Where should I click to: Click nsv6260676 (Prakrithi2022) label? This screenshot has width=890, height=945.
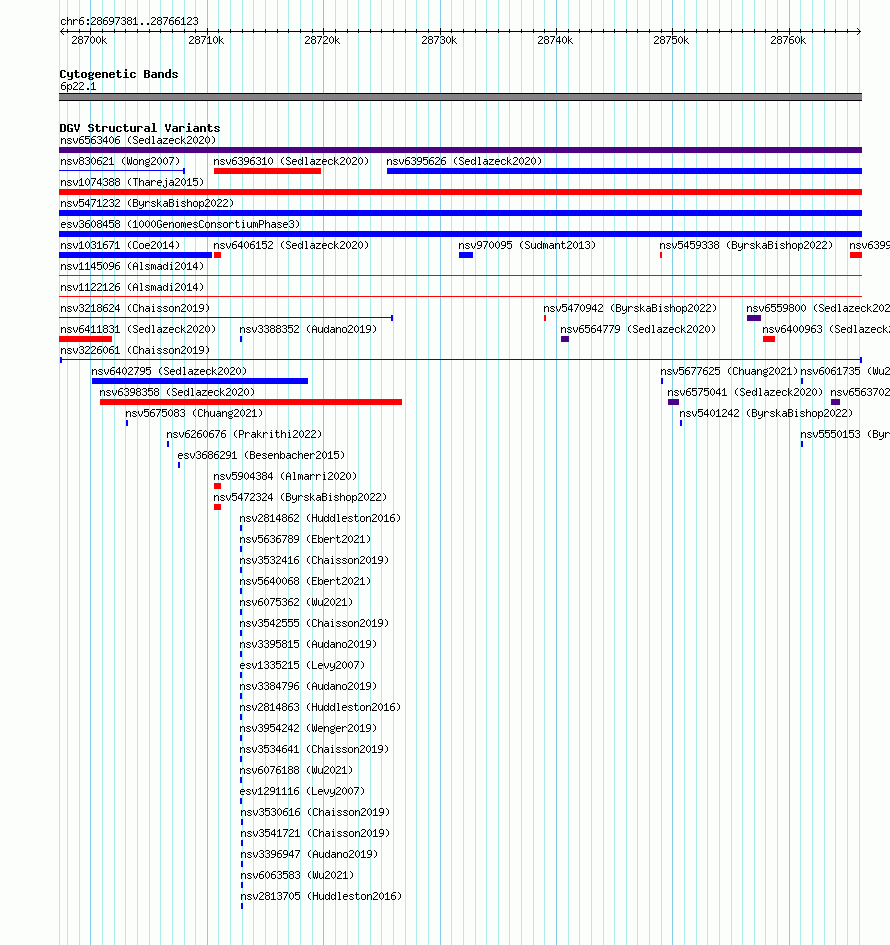[x=244, y=435]
